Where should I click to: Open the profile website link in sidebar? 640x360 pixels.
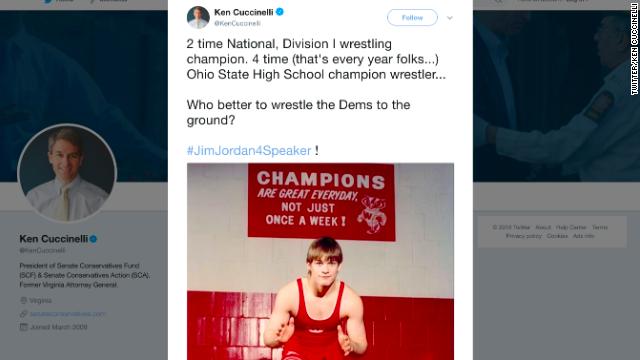click(x=68, y=314)
